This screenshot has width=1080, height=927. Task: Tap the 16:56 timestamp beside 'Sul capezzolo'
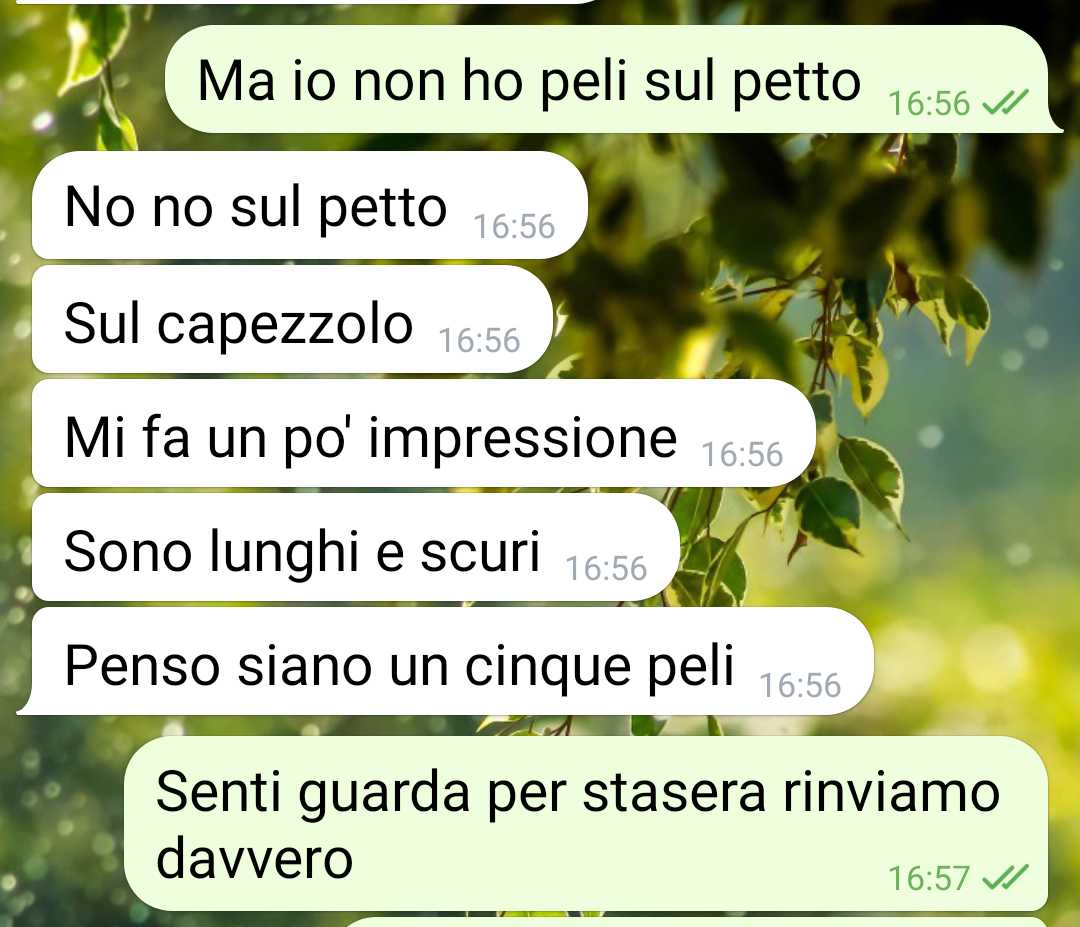tap(479, 341)
